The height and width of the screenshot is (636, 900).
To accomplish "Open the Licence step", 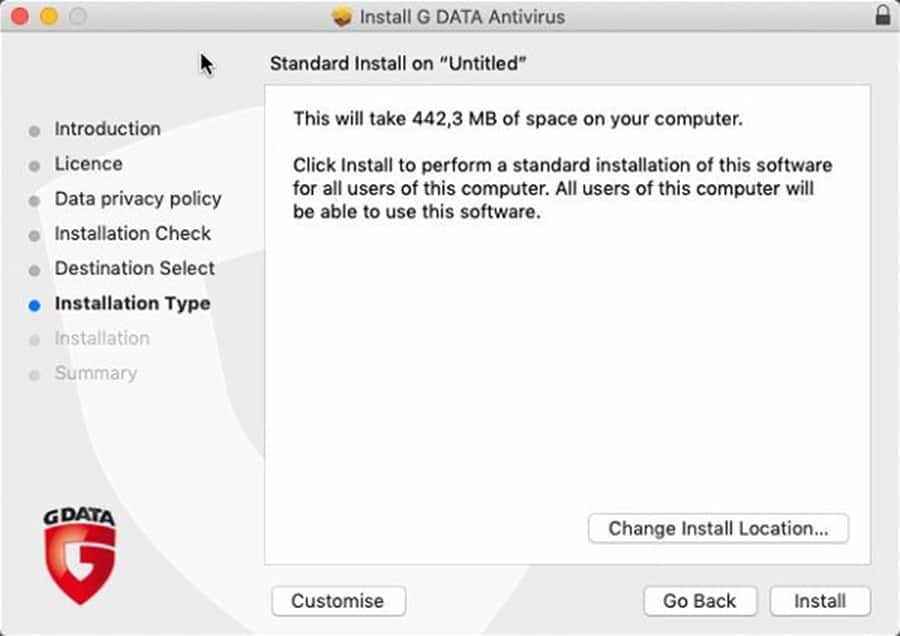I will click(x=88, y=164).
